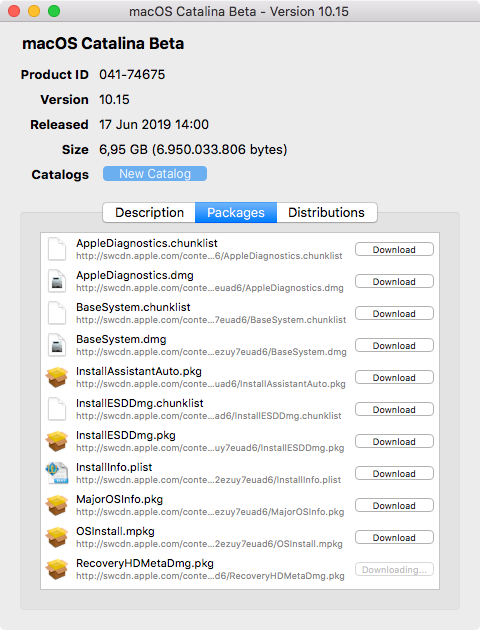Click the URL under AppleDiagnostics.chunklist
480x630 pixels.
[209, 256]
